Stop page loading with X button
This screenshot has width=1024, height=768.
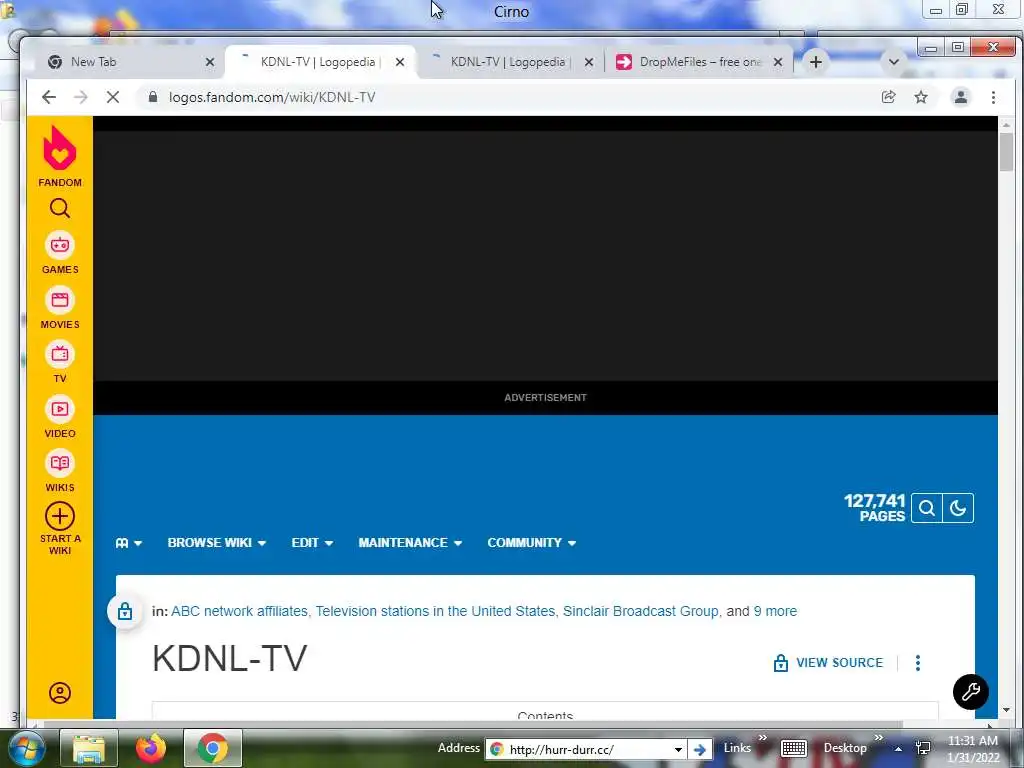pyautogui.click(x=112, y=97)
